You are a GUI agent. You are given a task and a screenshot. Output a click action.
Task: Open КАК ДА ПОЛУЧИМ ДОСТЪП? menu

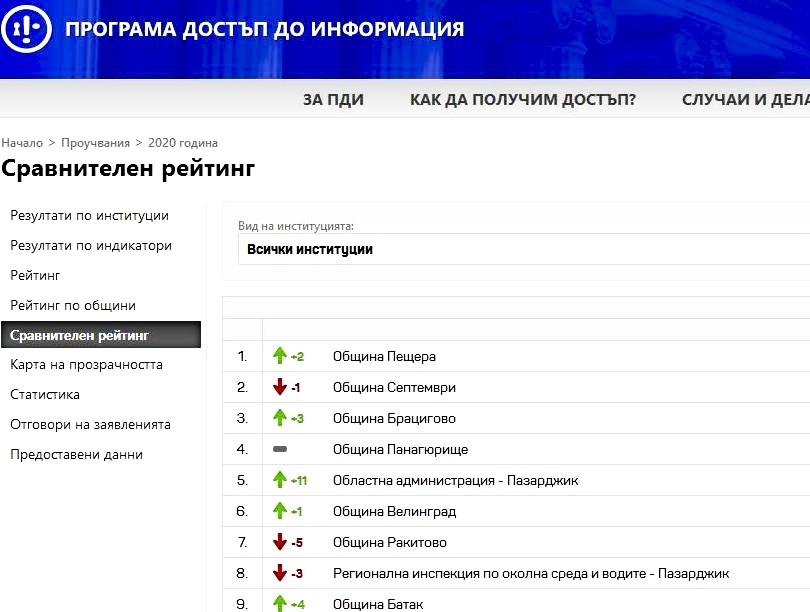pos(523,99)
